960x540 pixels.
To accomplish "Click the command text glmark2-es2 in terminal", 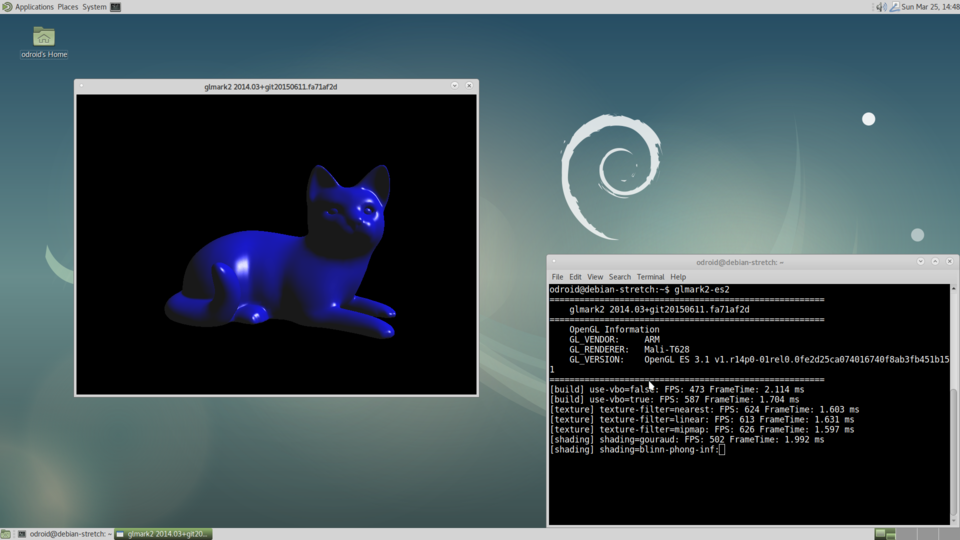I will coord(702,290).
